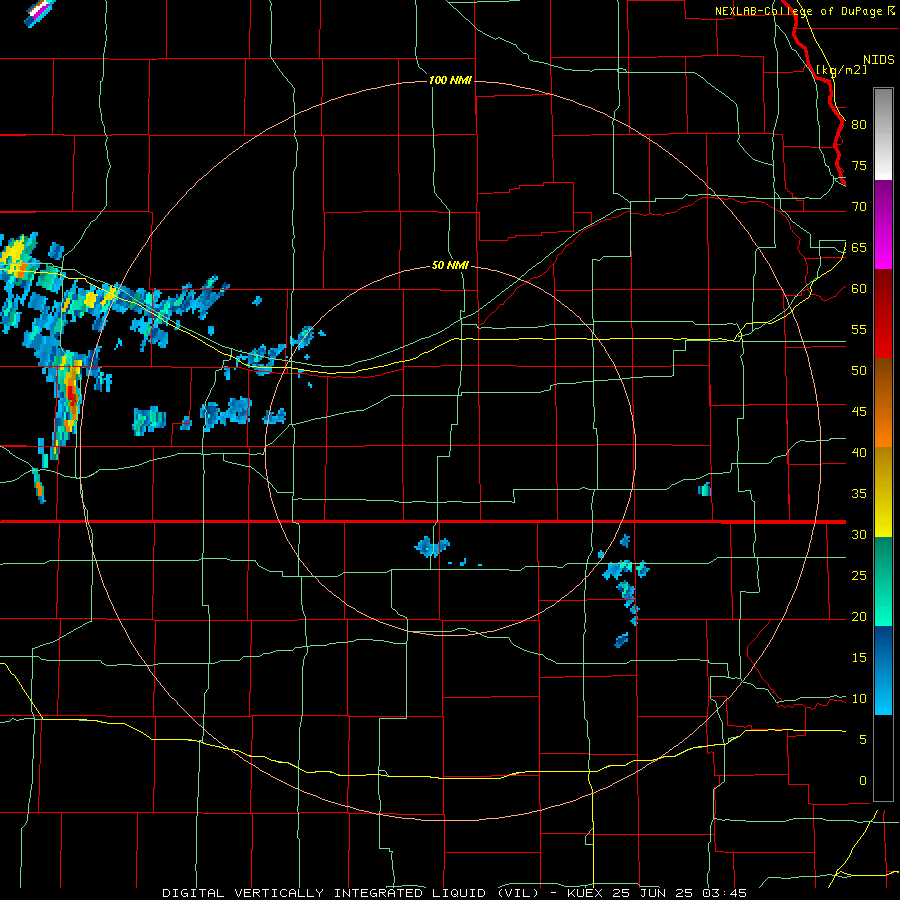Pick the green segment of the color bar
Viewport: 900px width, 900px height.
tap(883, 581)
